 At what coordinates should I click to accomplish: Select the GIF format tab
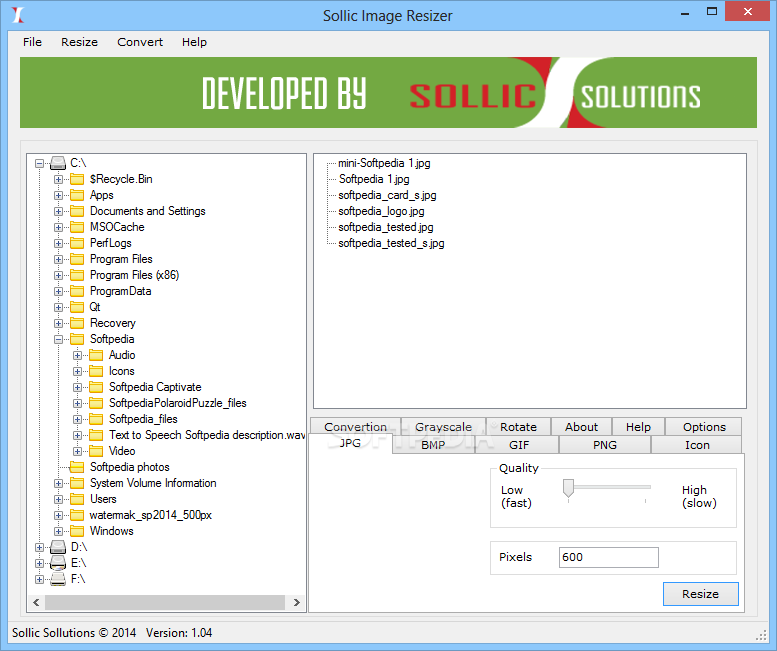(x=519, y=445)
